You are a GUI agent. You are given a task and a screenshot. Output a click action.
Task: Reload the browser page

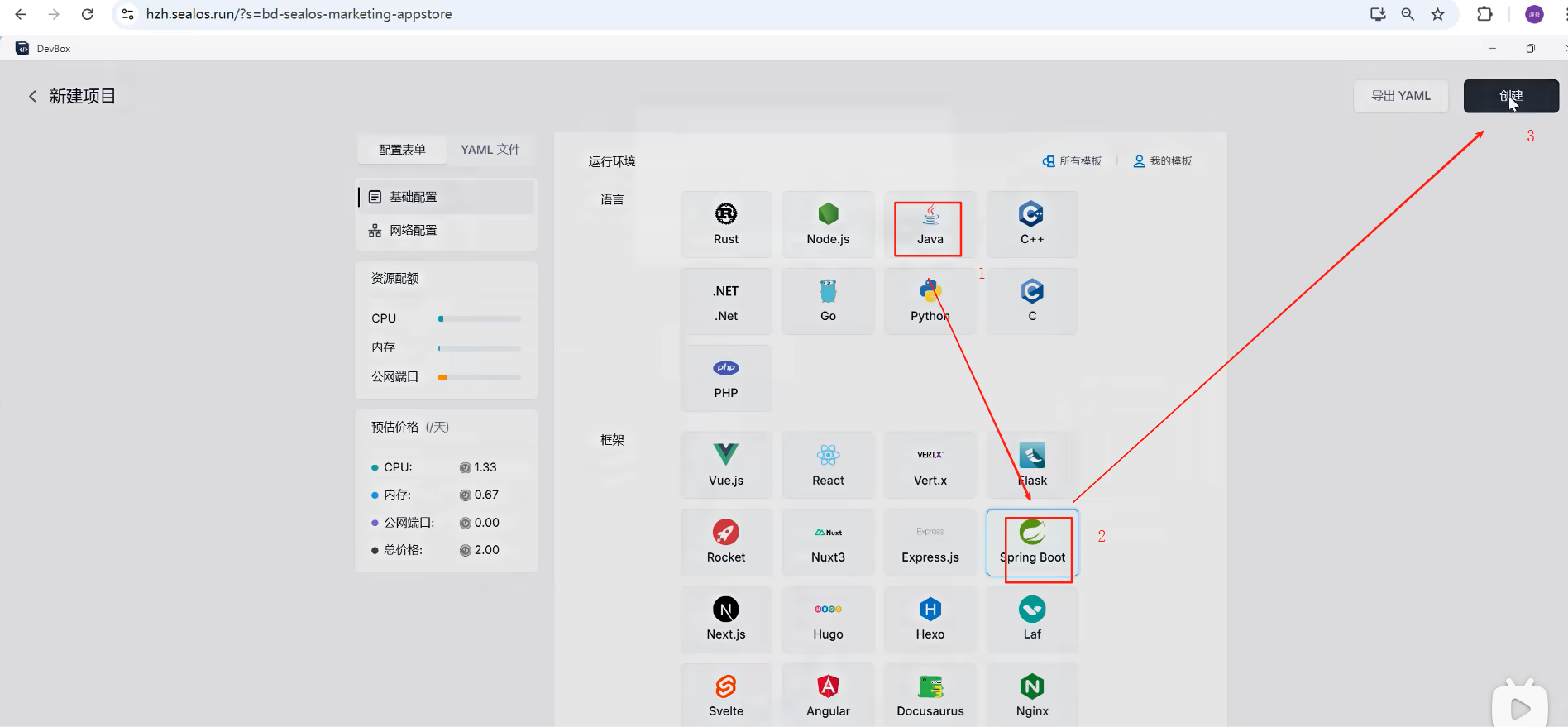point(88,14)
